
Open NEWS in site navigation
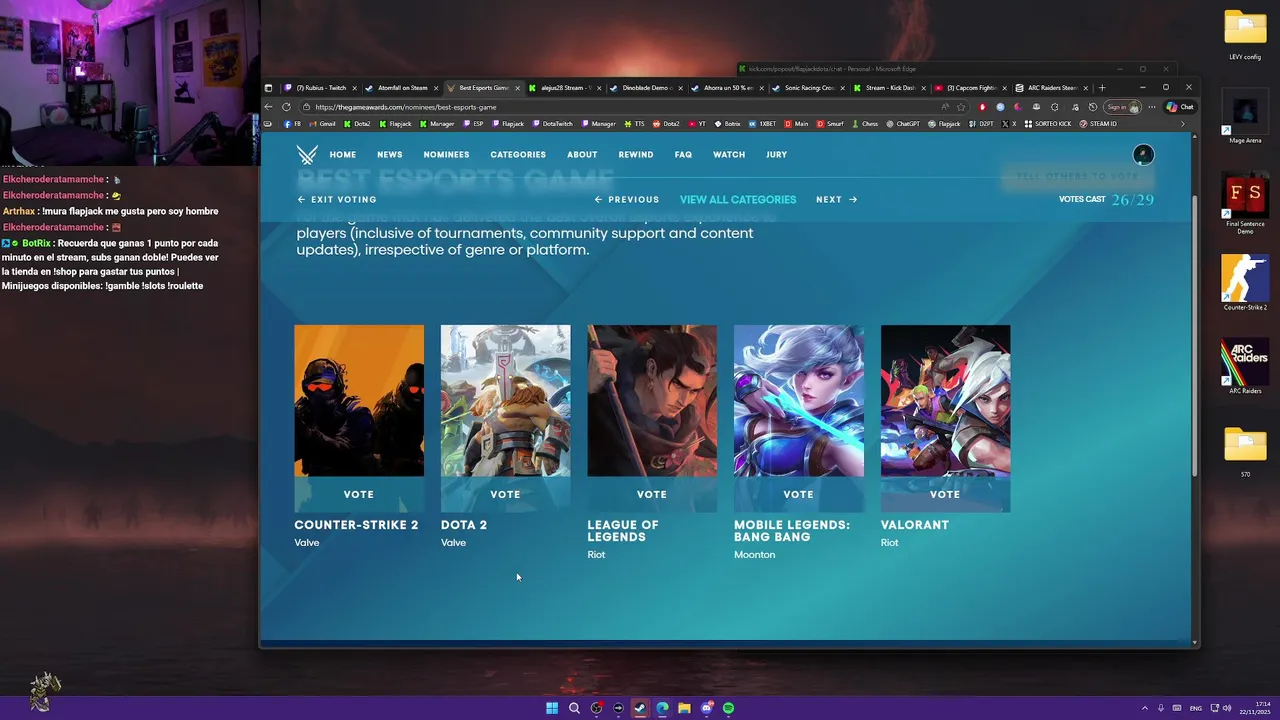coord(390,155)
